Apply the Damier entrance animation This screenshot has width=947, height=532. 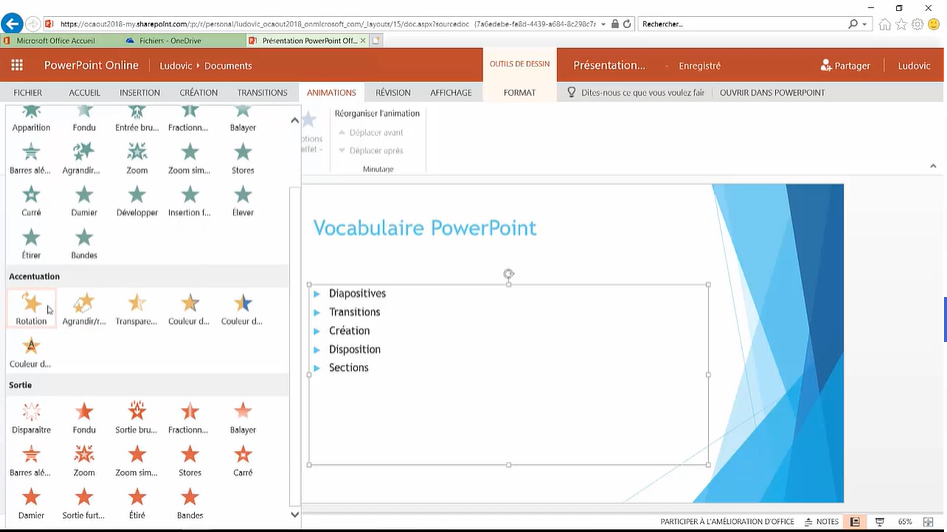click(x=84, y=201)
